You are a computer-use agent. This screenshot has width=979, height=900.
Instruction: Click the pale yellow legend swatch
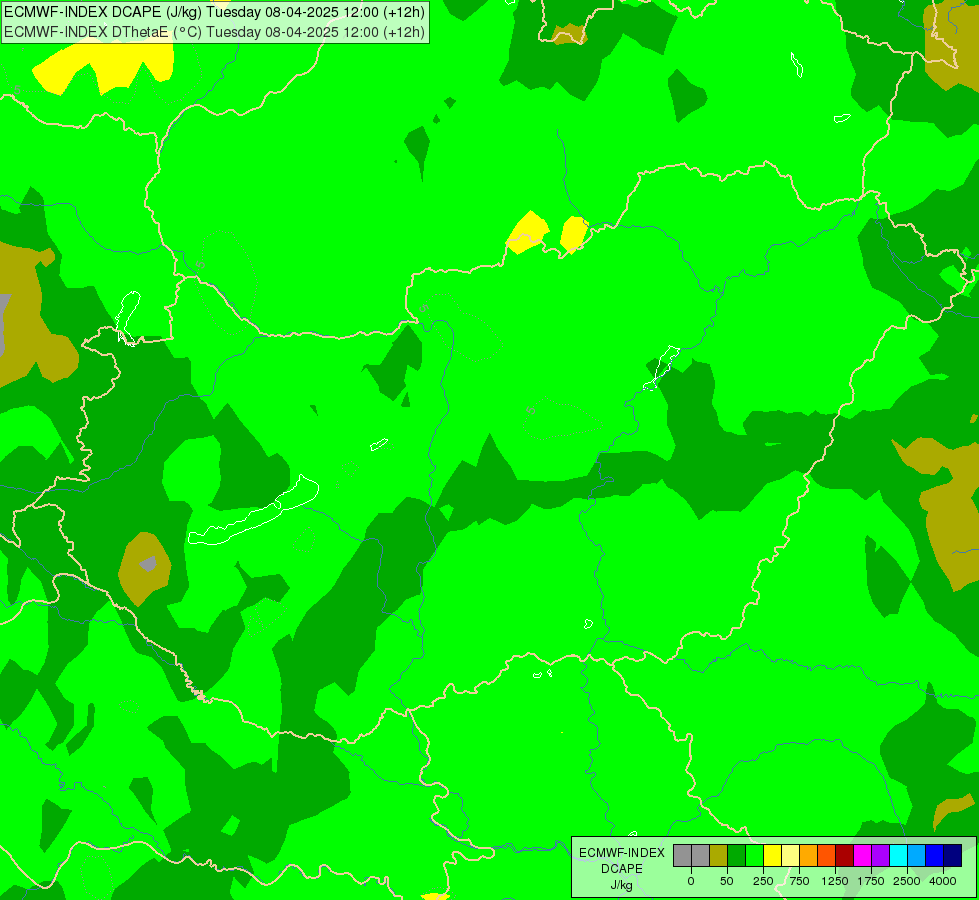pos(790,856)
